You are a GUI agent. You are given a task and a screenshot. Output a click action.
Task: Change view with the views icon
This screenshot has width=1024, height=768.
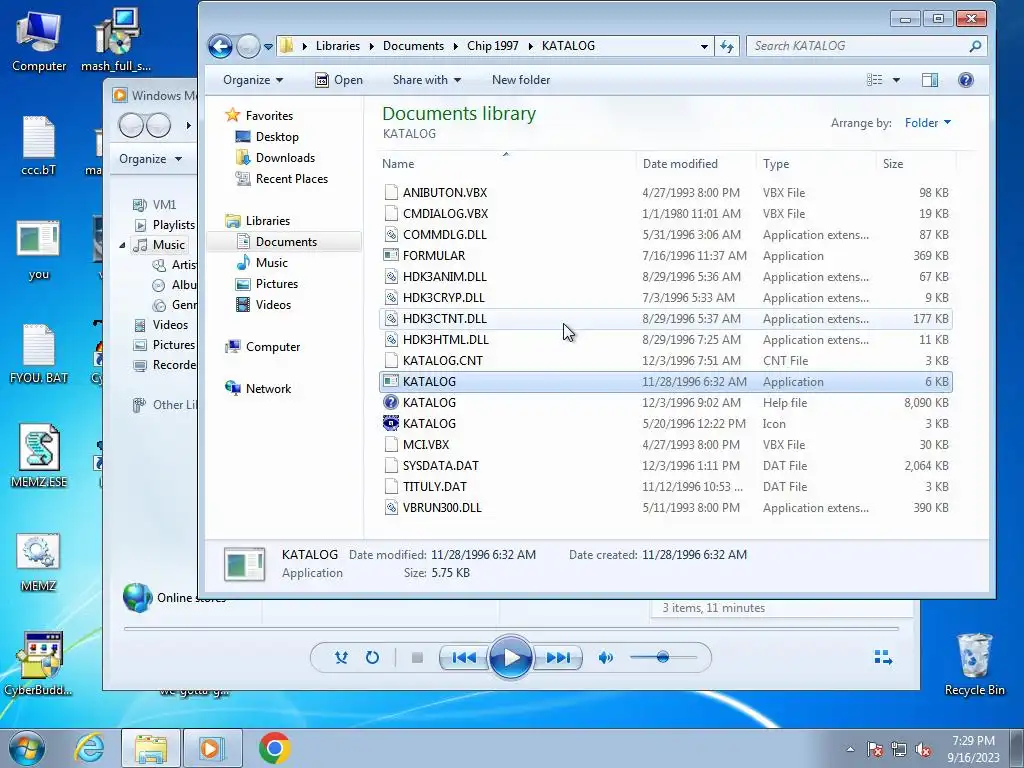tap(874, 80)
